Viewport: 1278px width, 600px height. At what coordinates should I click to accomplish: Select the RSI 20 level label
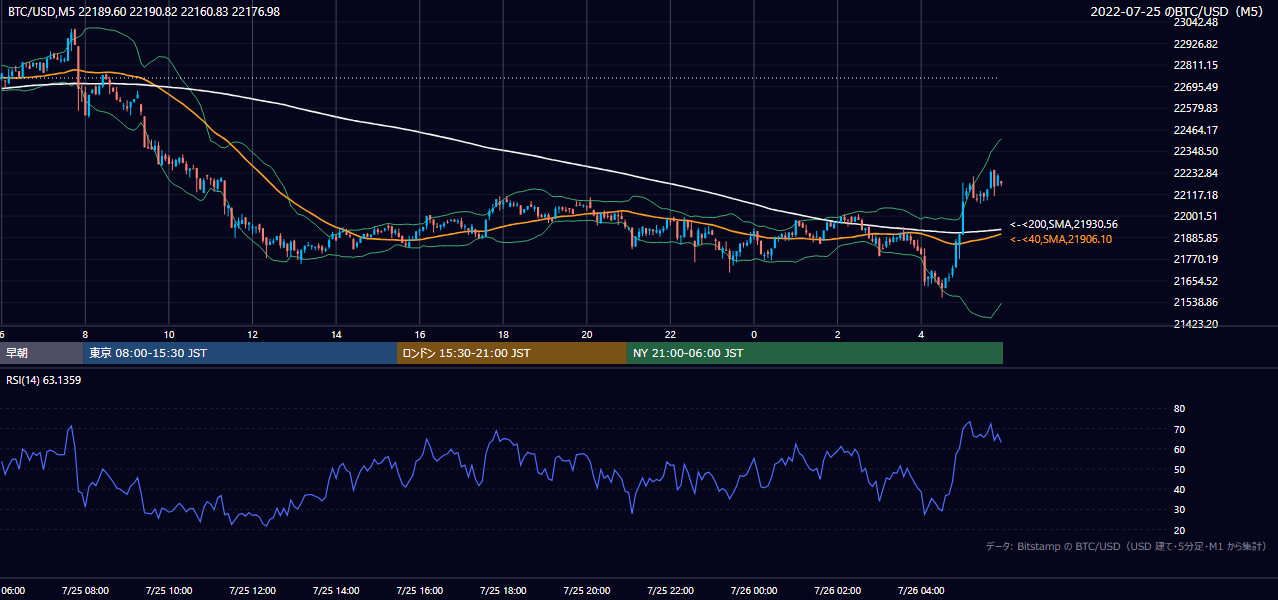pyautogui.click(x=1179, y=530)
